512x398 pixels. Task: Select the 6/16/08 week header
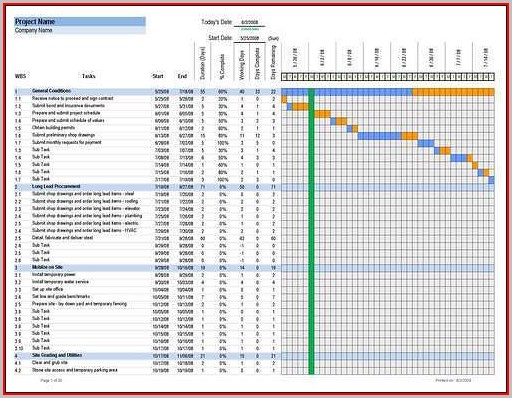coord(377,57)
